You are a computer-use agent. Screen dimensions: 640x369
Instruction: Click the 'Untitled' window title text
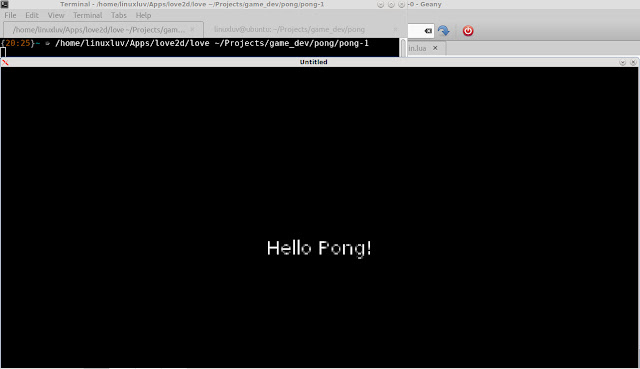pos(313,62)
